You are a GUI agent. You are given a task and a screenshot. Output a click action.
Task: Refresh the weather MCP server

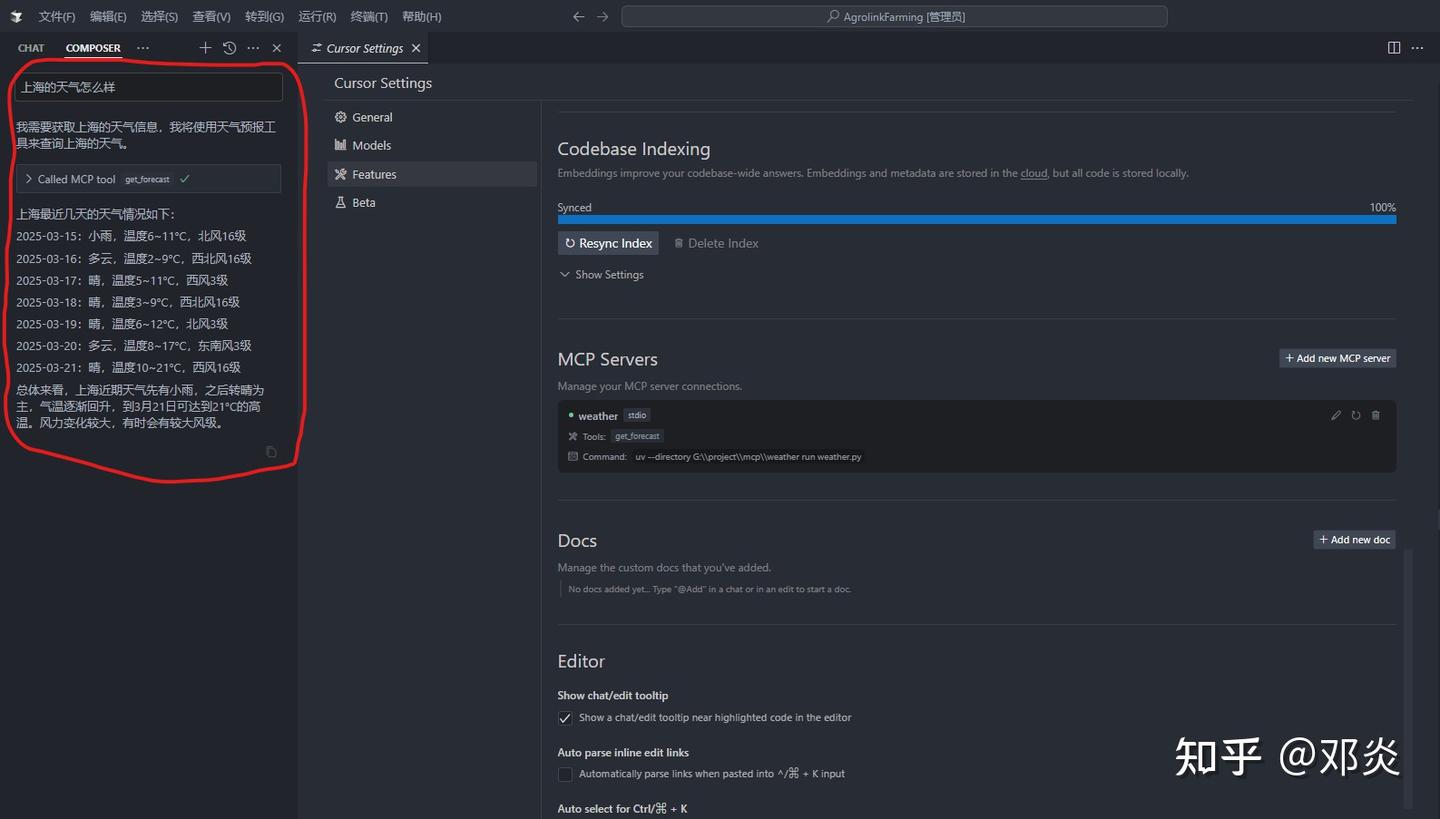coord(1356,415)
